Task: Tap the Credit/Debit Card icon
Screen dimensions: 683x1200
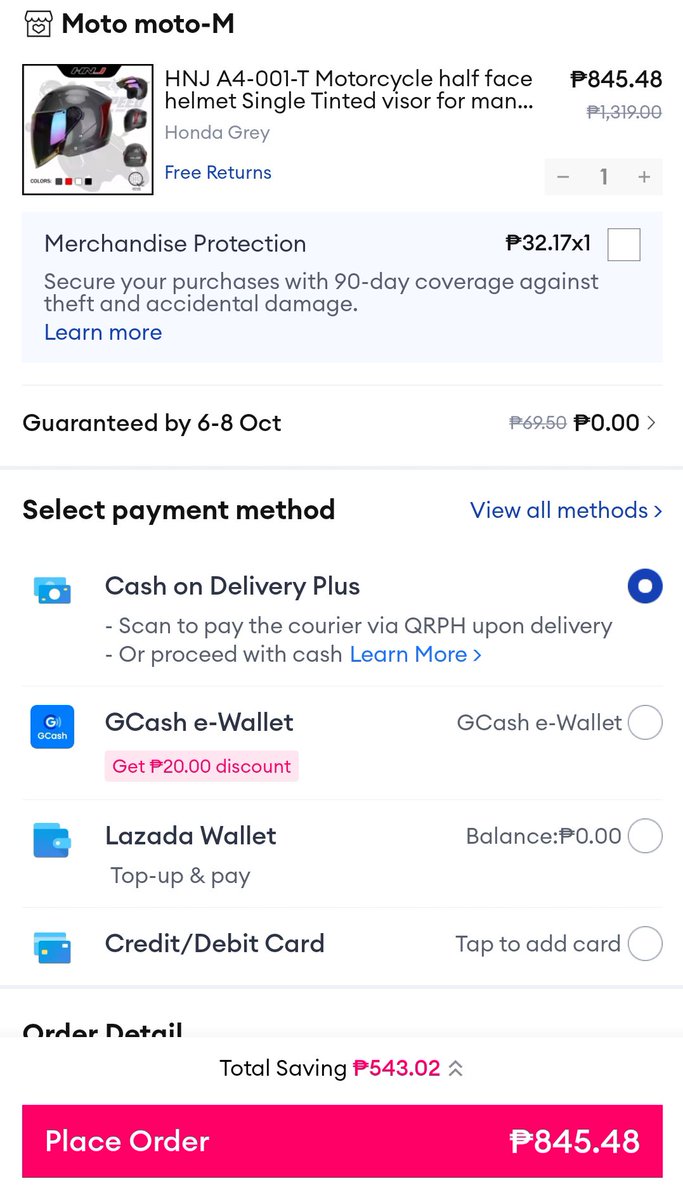Action: (x=51, y=946)
